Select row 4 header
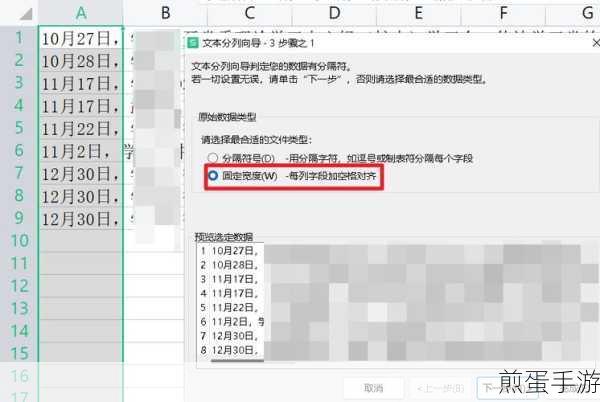This screenshot has height=402, width=600. coord(19,106)
